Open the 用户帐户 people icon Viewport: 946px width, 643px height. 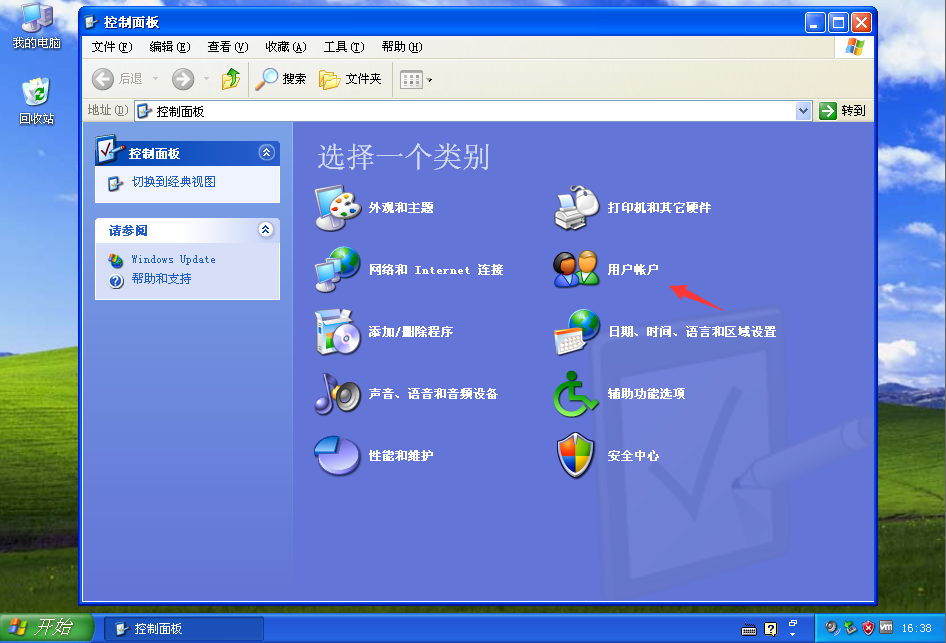(x=576, y=270)
